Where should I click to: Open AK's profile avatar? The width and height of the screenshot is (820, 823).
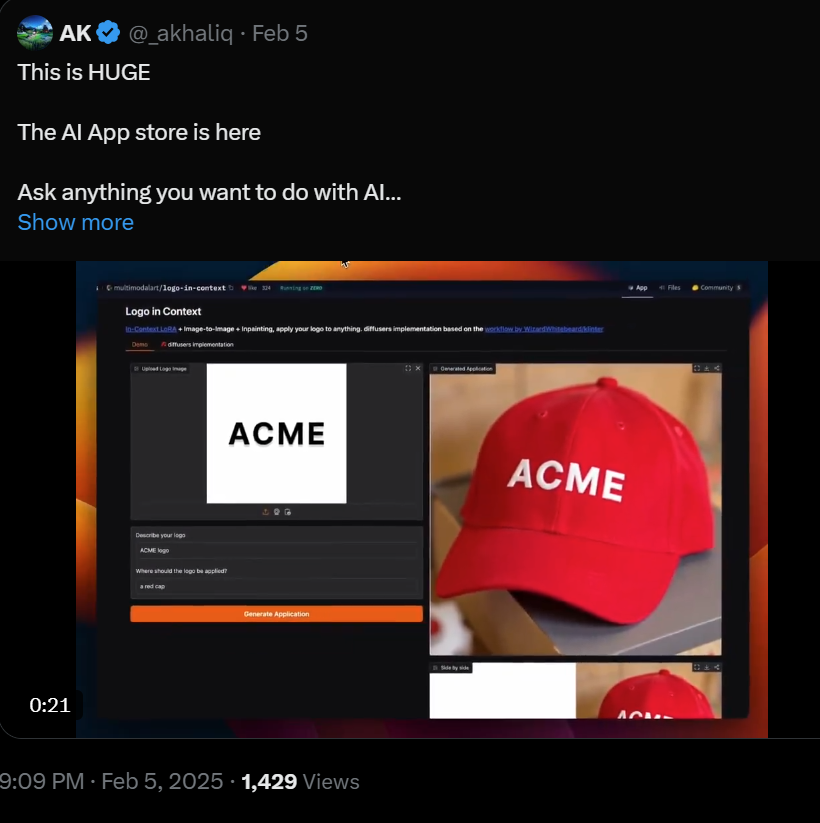pyautogui.click(x=35, y=33)
